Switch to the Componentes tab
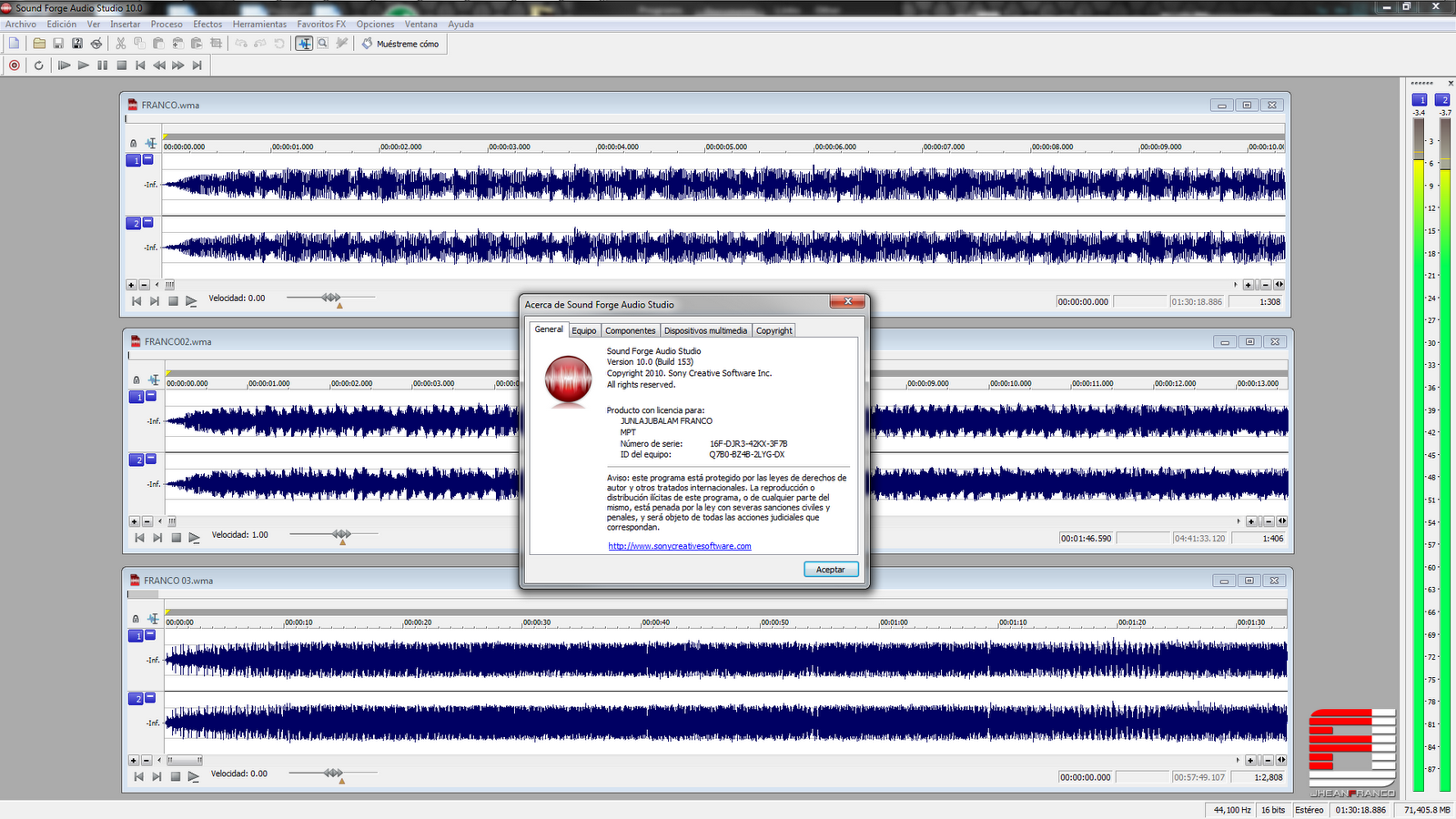The image size is (1456, 819). pos(631,330)
